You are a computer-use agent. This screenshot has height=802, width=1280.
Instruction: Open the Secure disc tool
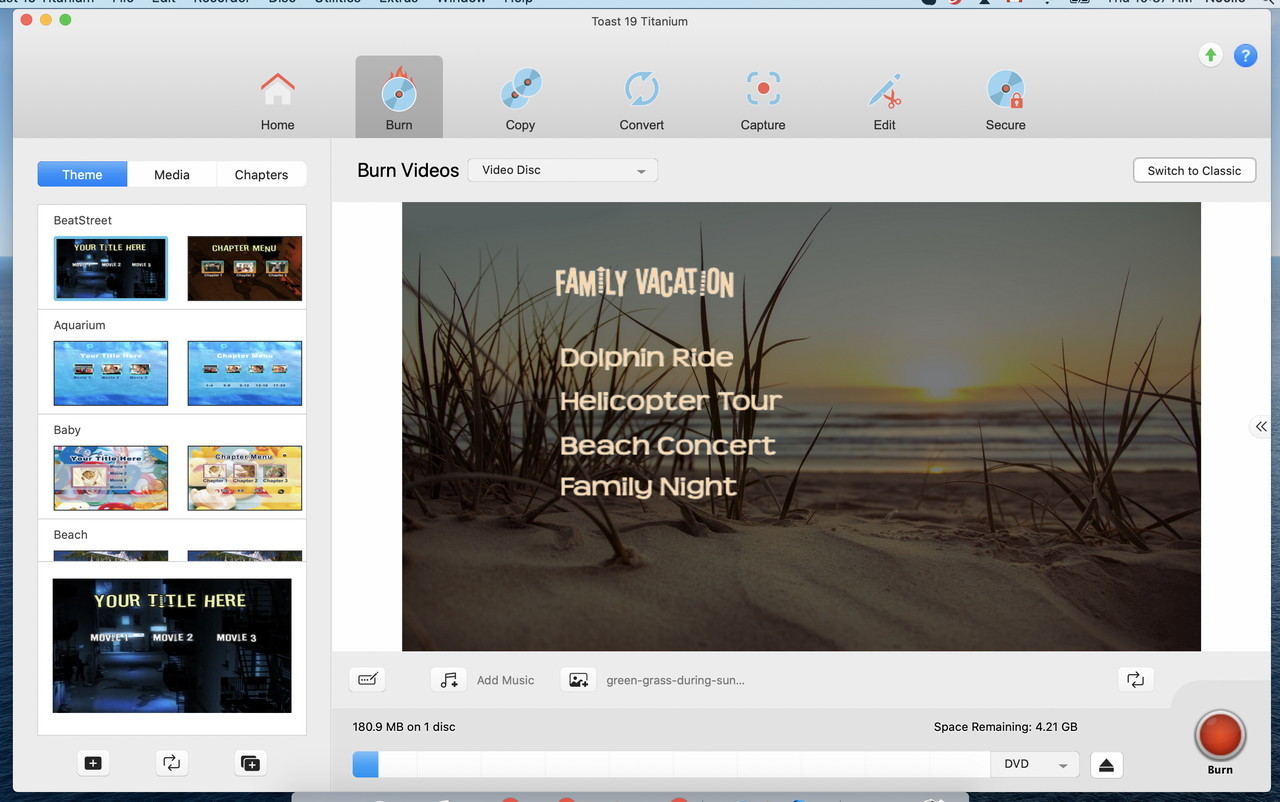(x=1005, y=97)
